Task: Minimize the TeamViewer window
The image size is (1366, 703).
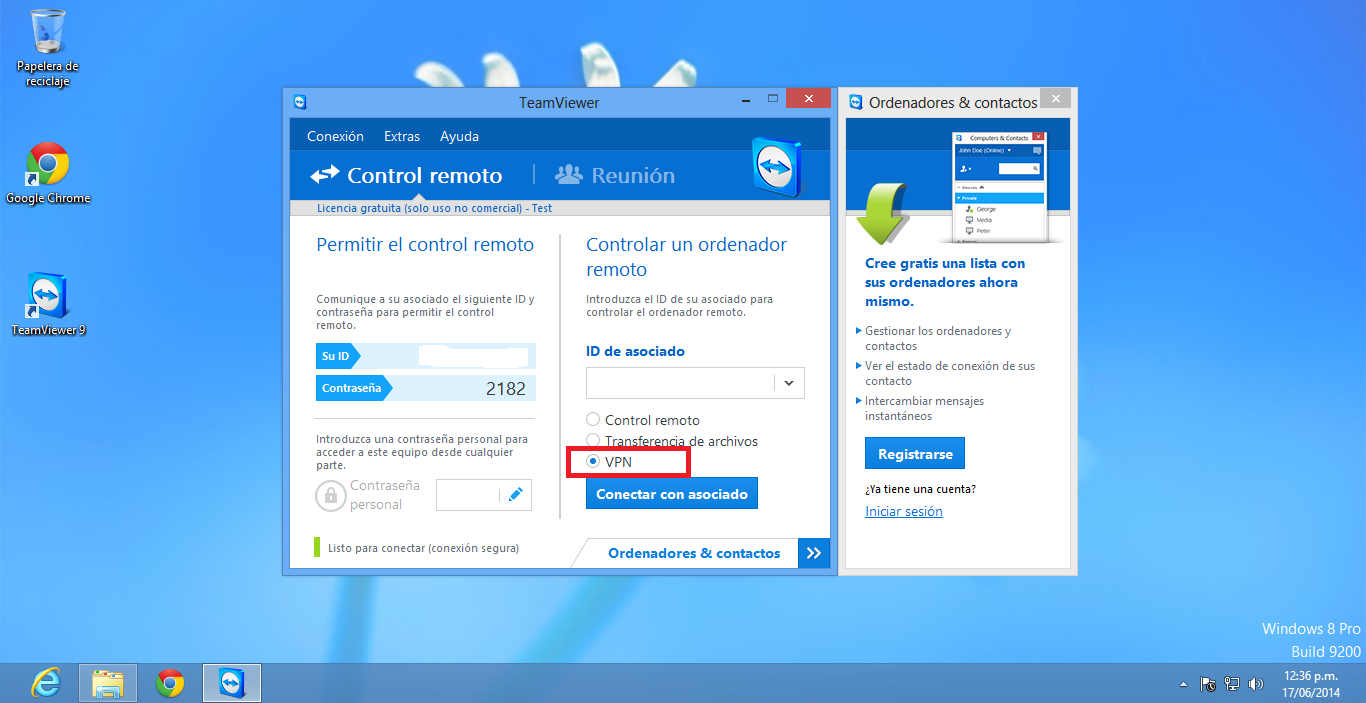Action: point(746,100)
